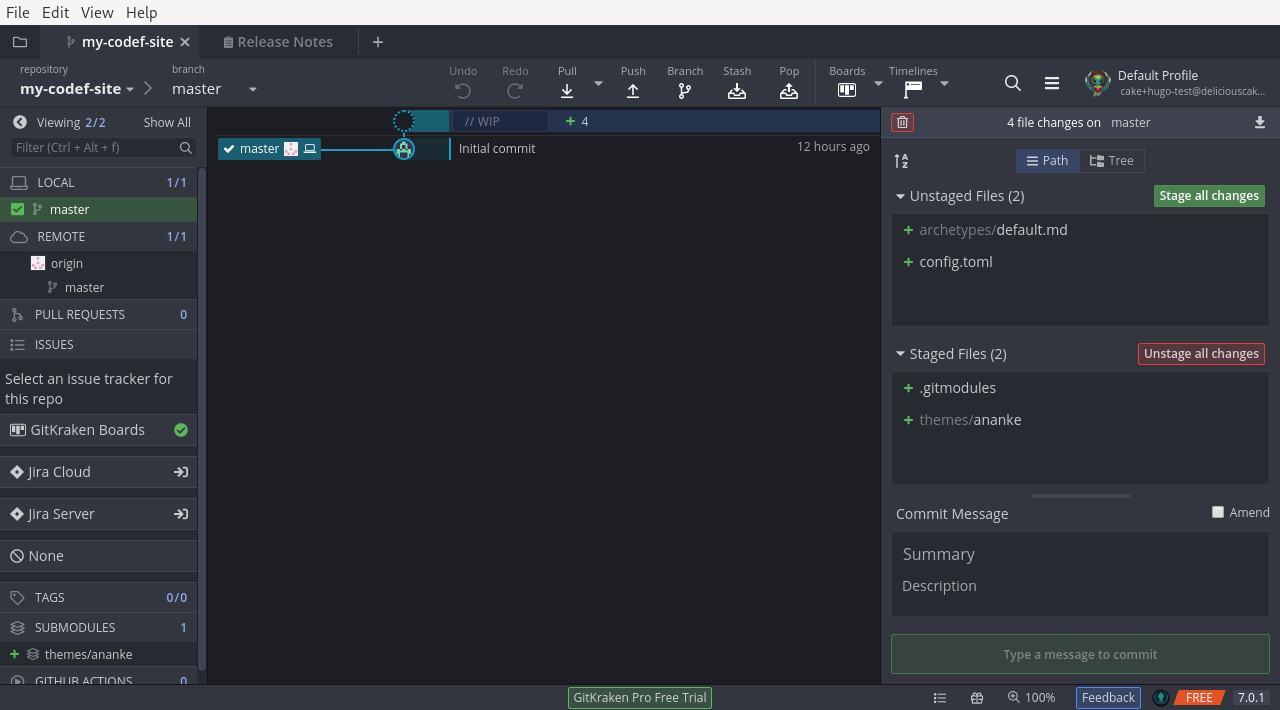1280x710 pixels.
Task: Click the back arrow beside Viewing
Action: (19, 122)
